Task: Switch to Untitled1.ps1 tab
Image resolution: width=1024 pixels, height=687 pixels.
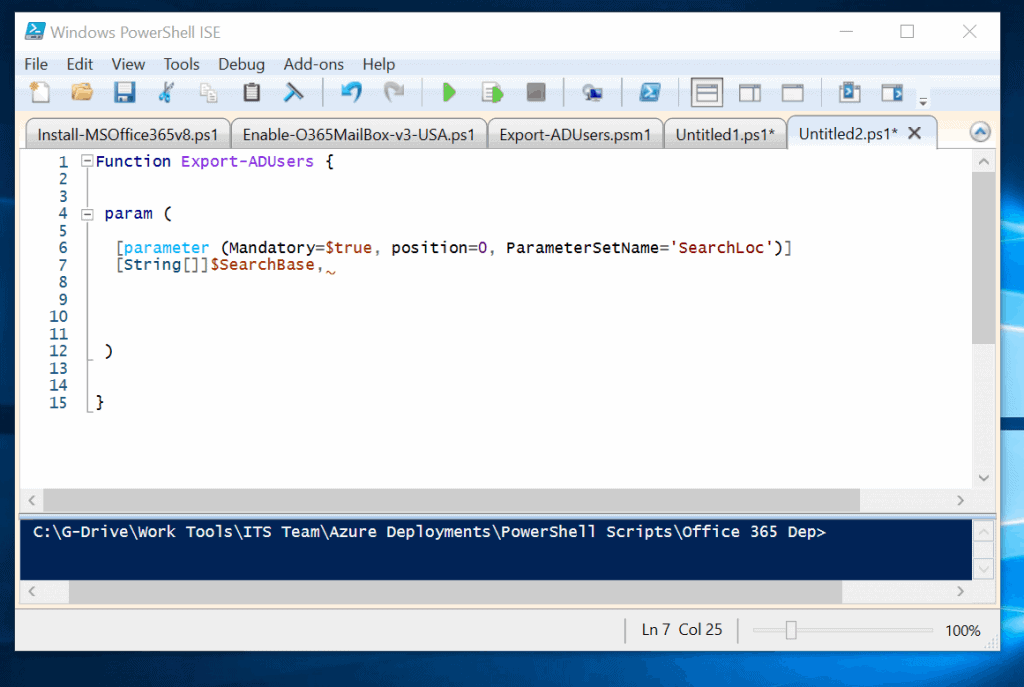Action: (x=725, y=135)
